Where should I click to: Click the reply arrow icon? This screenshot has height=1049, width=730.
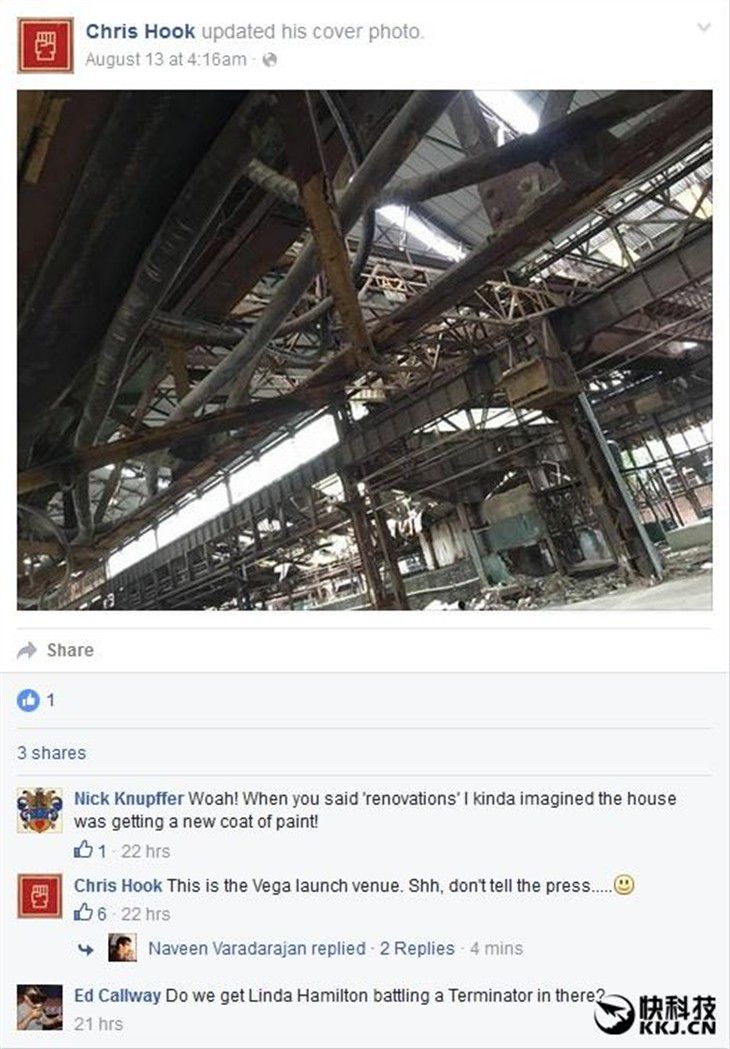86,949
